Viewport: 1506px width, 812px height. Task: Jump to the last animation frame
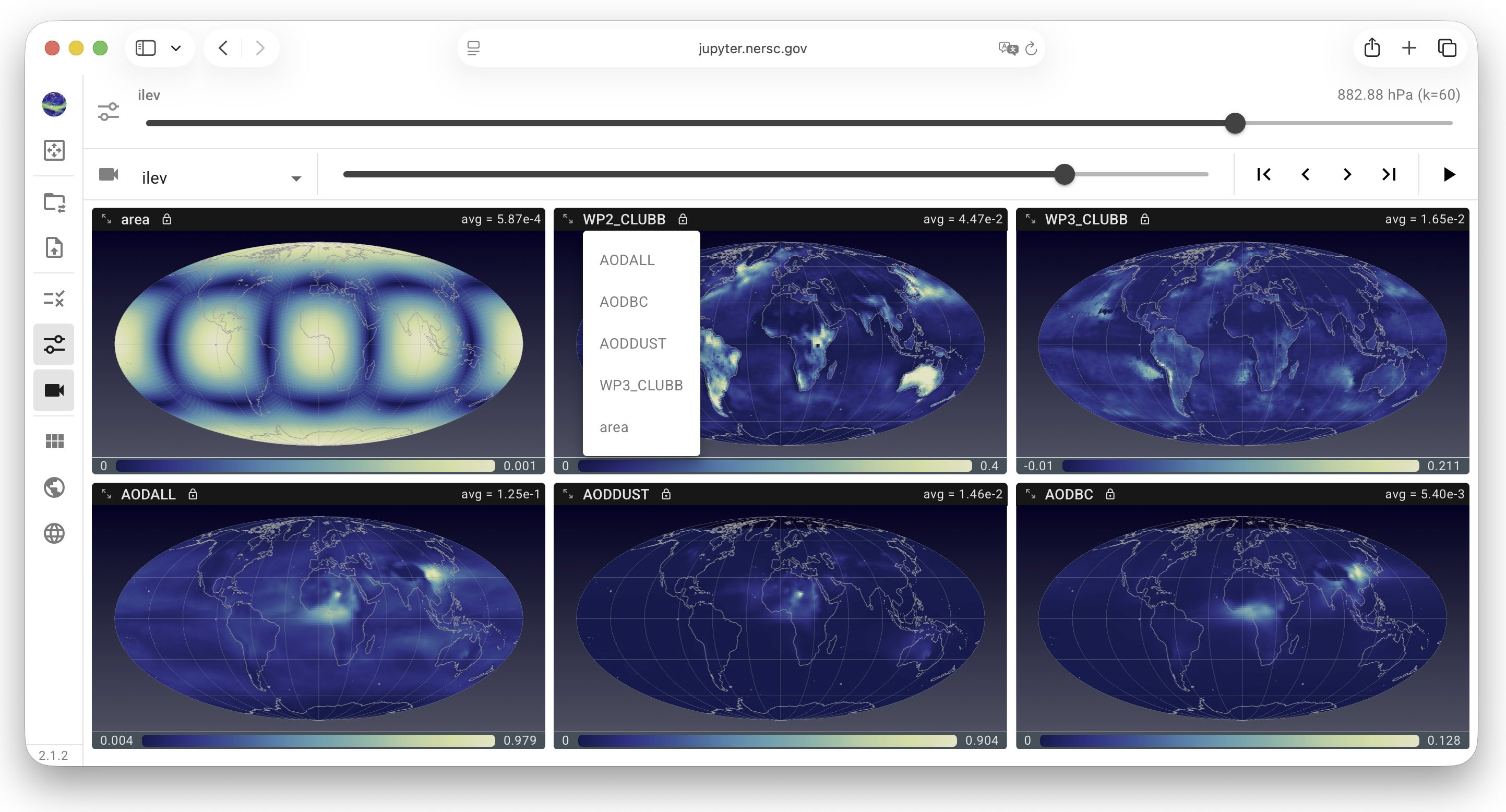[x=1389, y=174]
